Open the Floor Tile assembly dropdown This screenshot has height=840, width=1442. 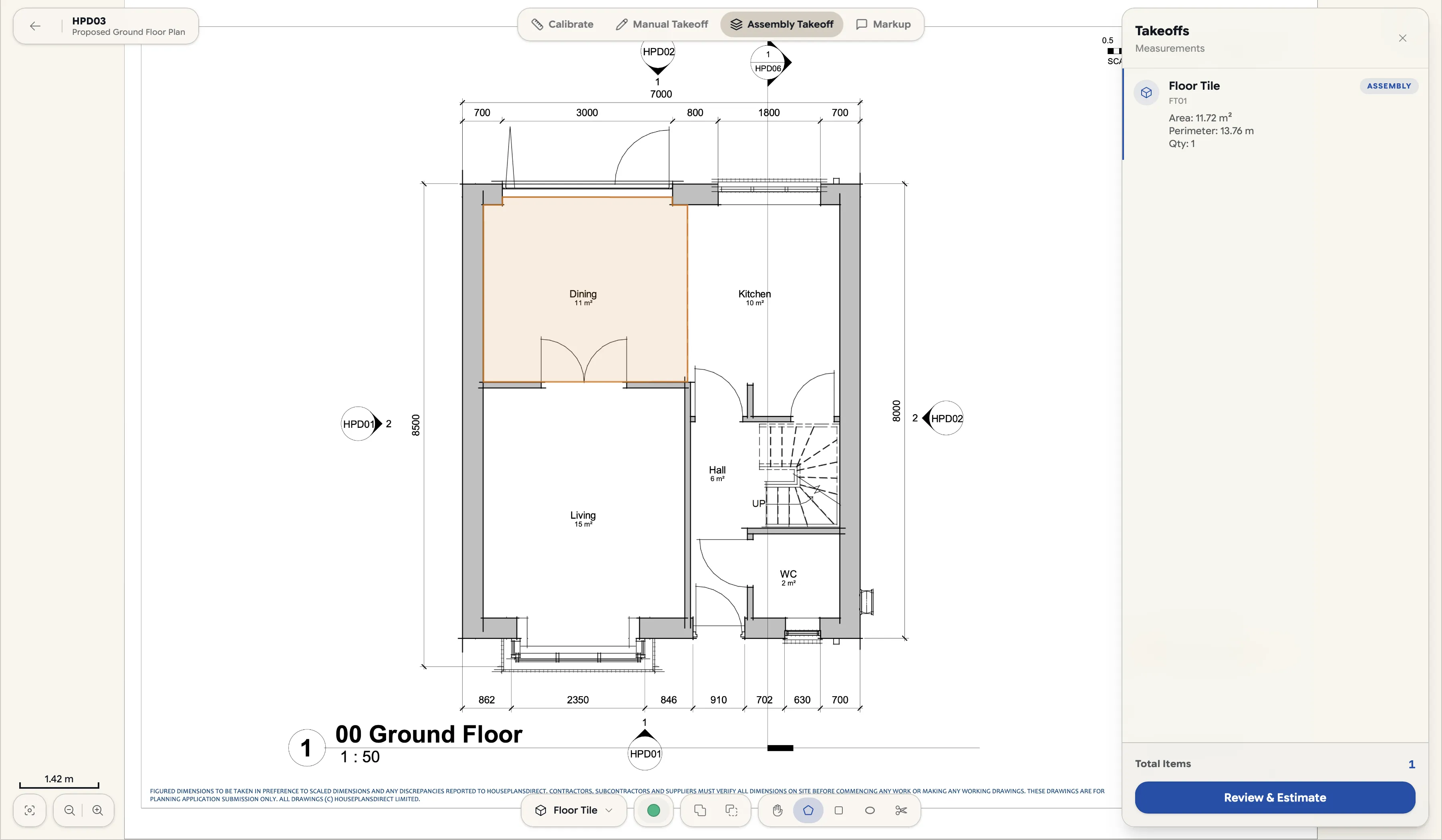[x=574, y=810]
